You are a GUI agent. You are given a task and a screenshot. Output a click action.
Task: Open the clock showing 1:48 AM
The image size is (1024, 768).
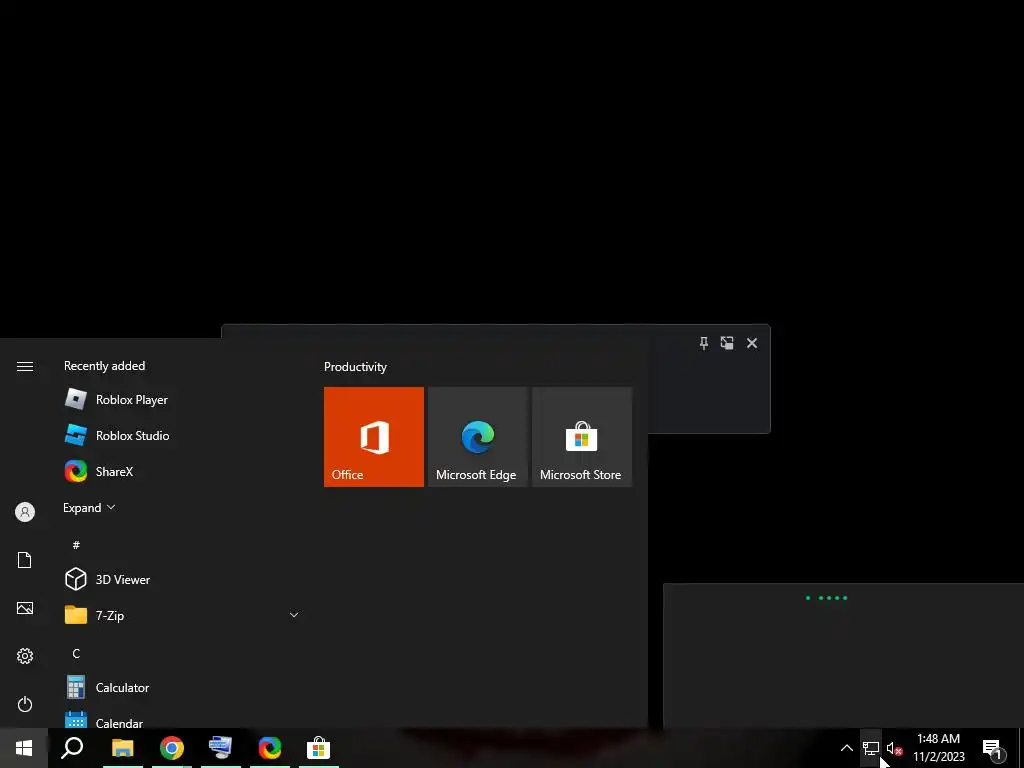coord(939,748)
